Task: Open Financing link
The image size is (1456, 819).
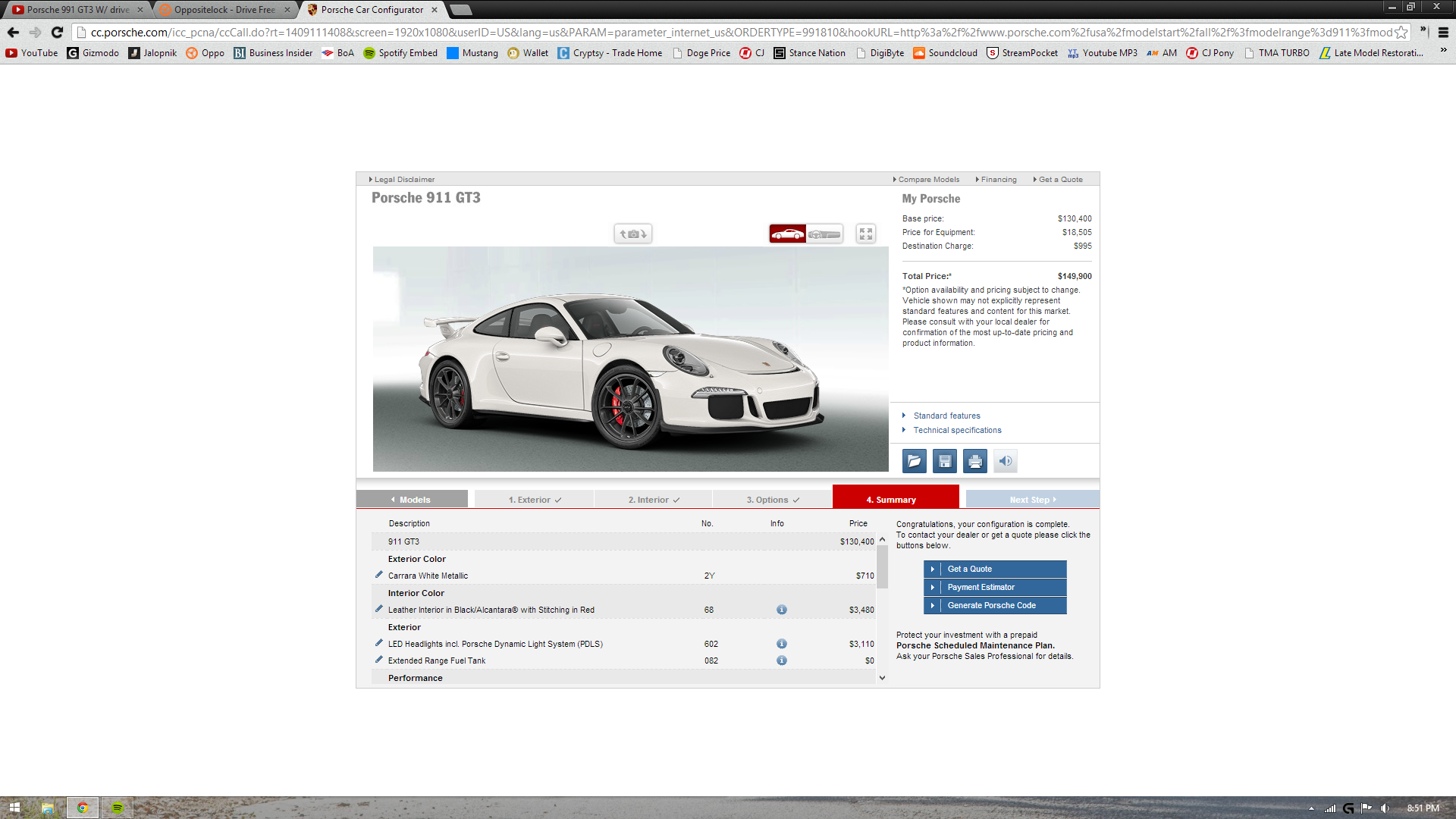Action: [997, 180]
